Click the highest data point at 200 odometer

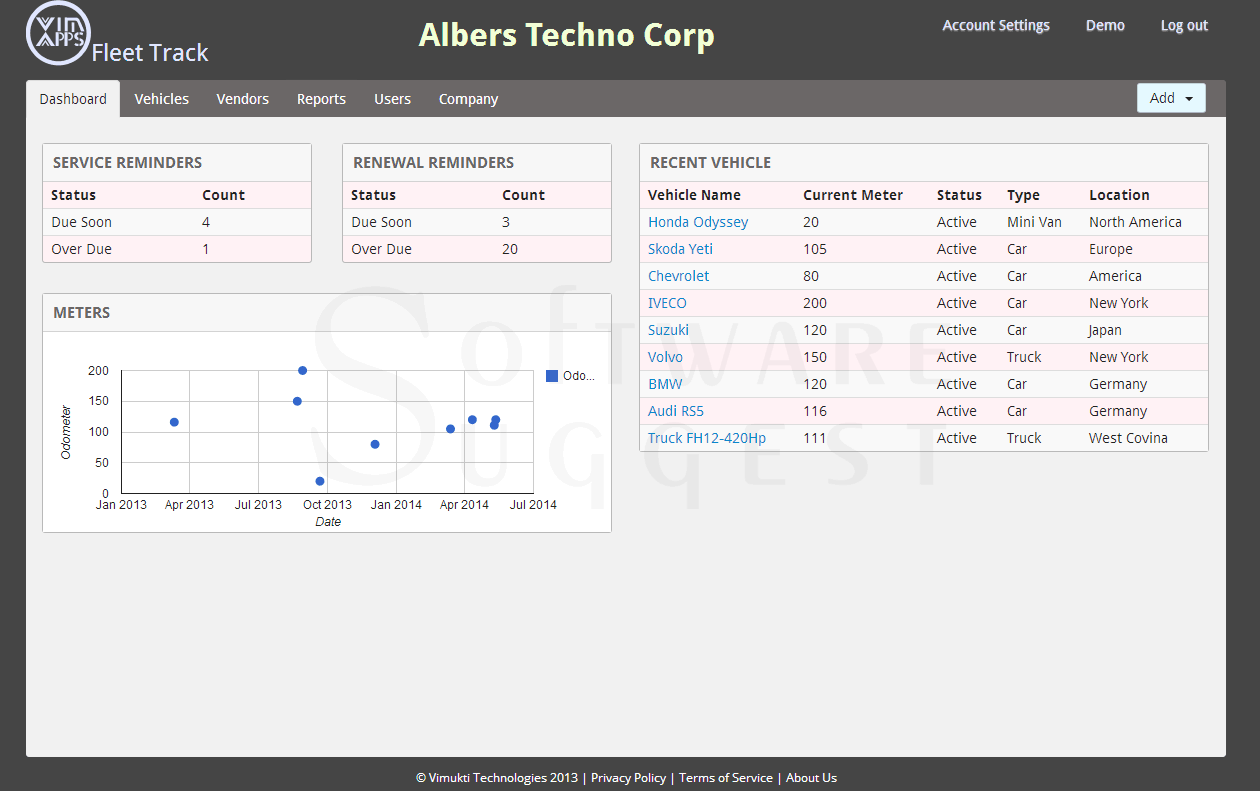click(303, 371)
